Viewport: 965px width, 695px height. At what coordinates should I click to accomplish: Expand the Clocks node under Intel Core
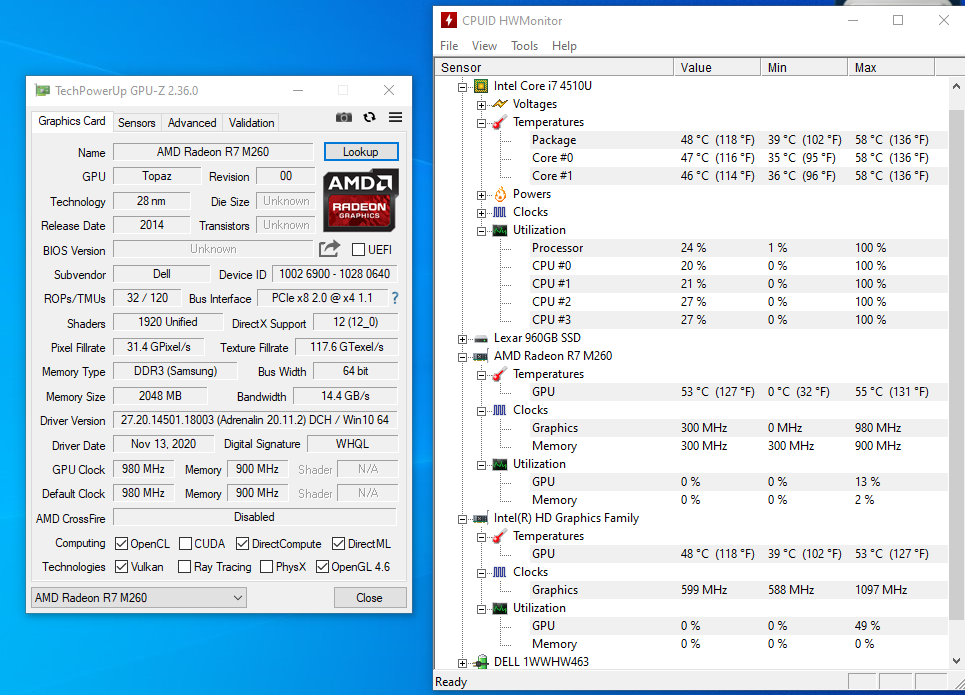click(481, 213)
